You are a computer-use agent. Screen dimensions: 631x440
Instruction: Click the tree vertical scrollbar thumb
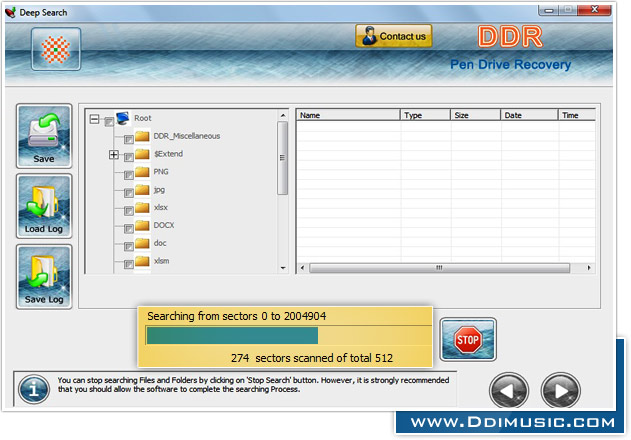click(x=283, y=158)
